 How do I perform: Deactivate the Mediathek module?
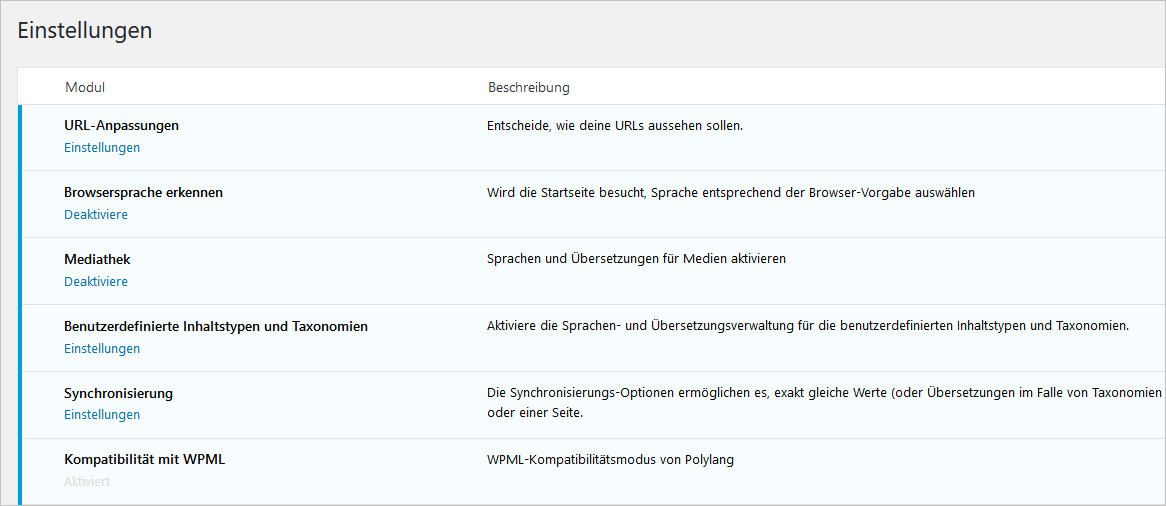pos(96,281)
